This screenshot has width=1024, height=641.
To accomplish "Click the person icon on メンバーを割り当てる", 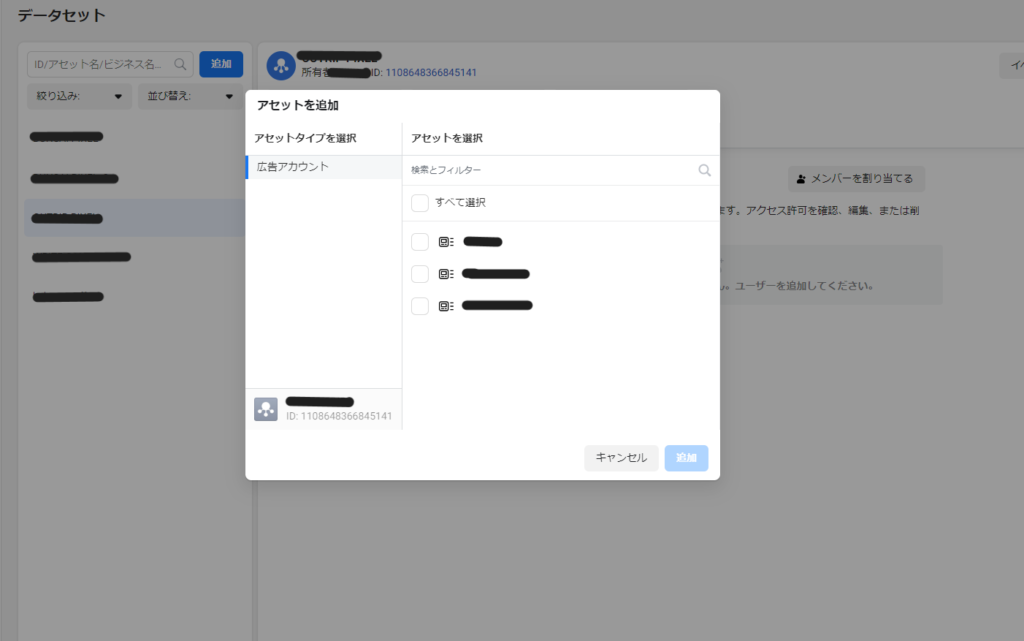I will click(801, 179).
